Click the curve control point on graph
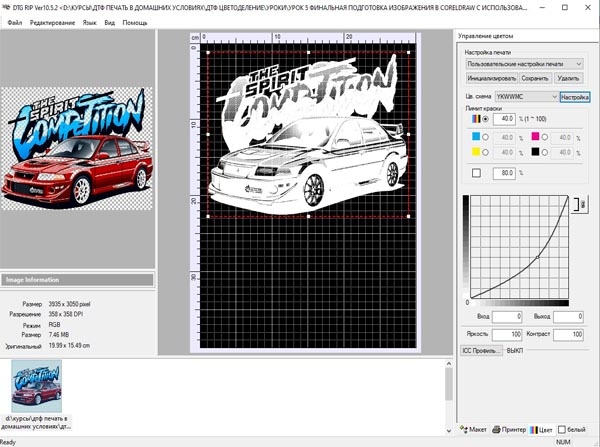 [x=537, y=257]
